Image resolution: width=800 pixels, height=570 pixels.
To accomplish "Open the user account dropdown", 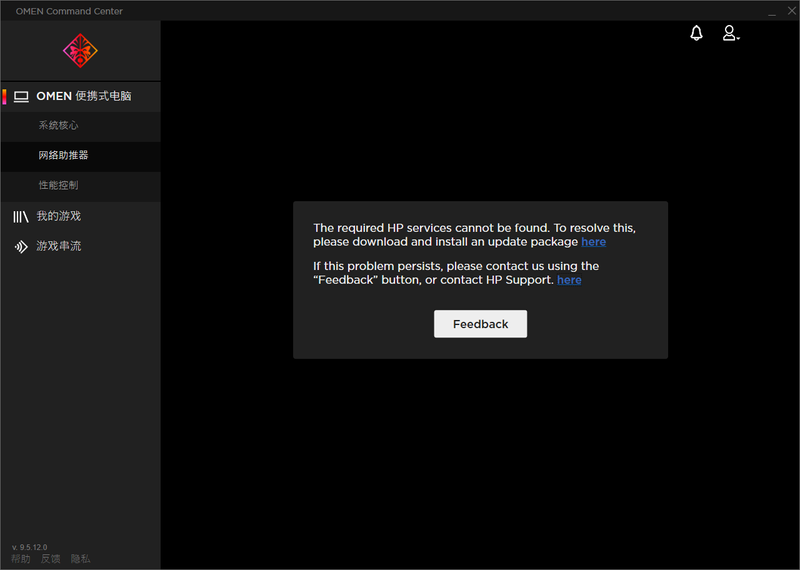I will click(731, 33).
